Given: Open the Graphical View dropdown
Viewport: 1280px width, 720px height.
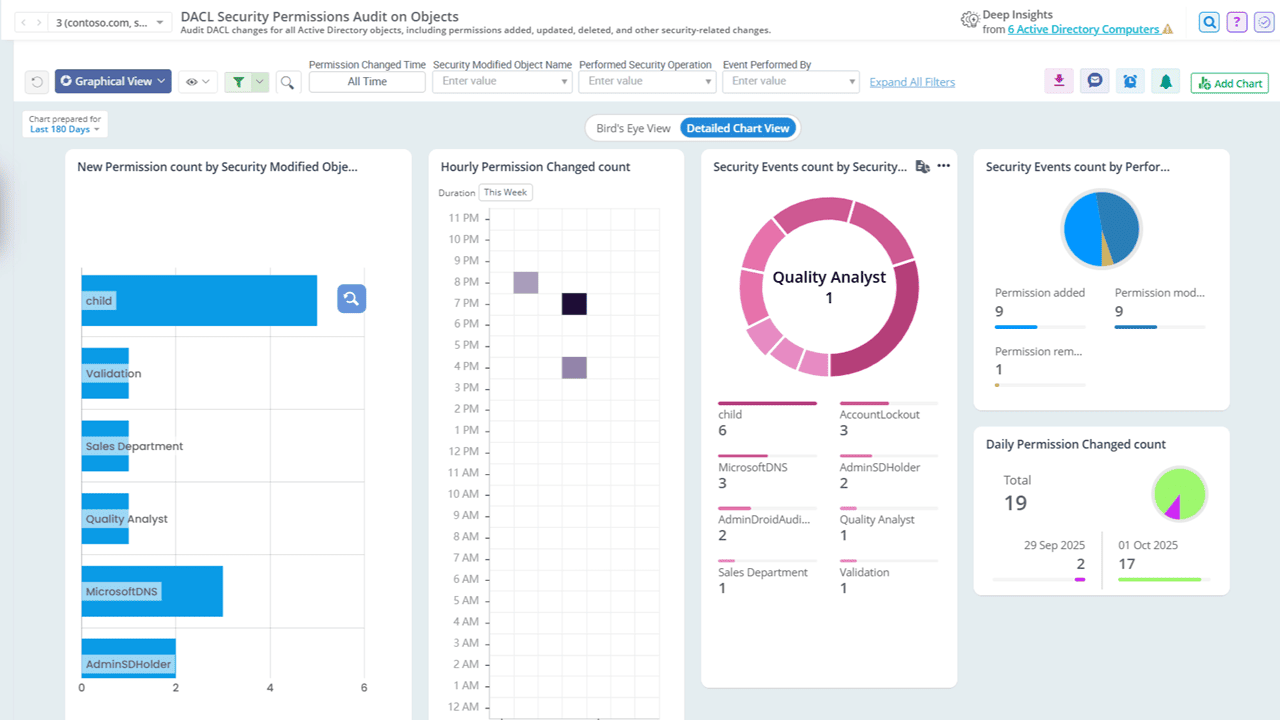Looking at the screenshot, I should [x=113, y=82].
